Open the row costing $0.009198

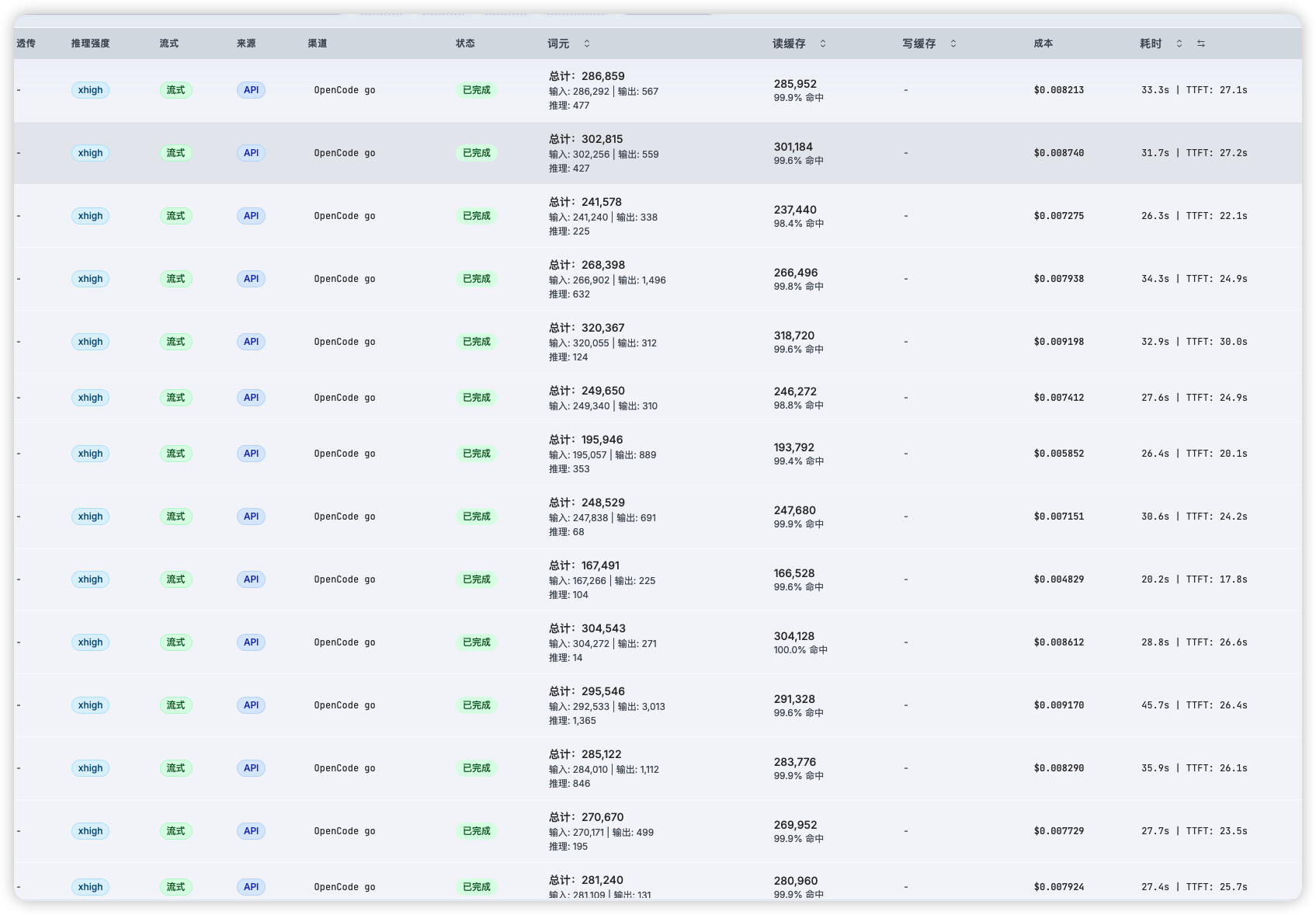pos(658,342)
